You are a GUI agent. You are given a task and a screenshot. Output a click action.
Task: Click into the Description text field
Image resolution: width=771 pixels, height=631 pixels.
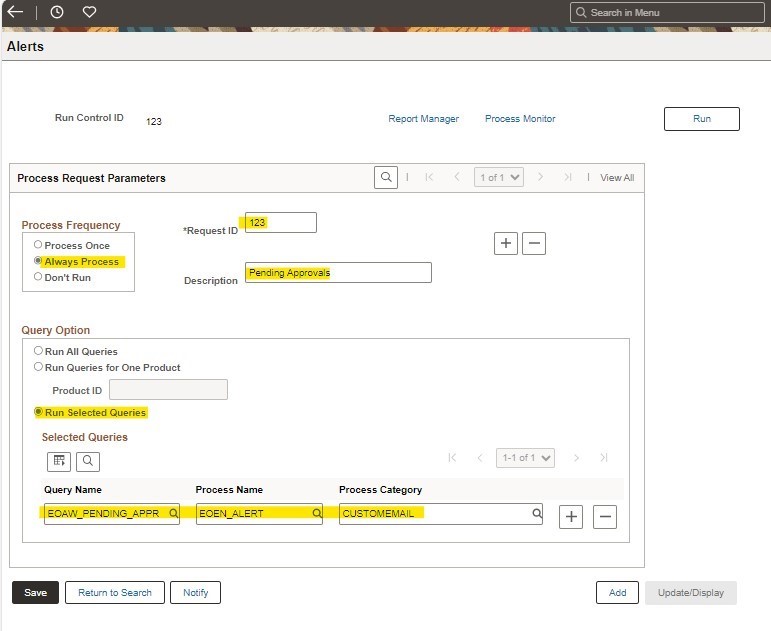pyautogui.click(x=338, y=273)
